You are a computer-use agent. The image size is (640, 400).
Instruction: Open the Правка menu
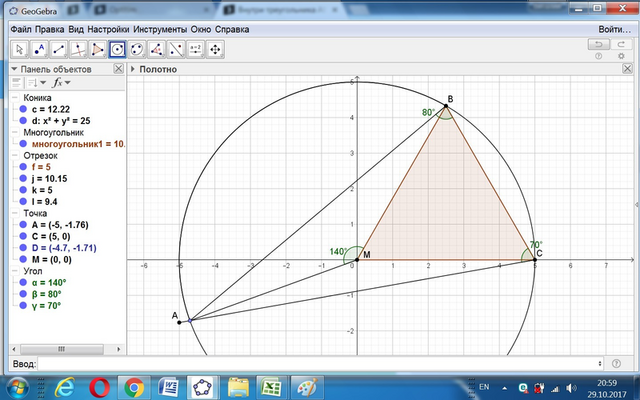tap(49, 29)
